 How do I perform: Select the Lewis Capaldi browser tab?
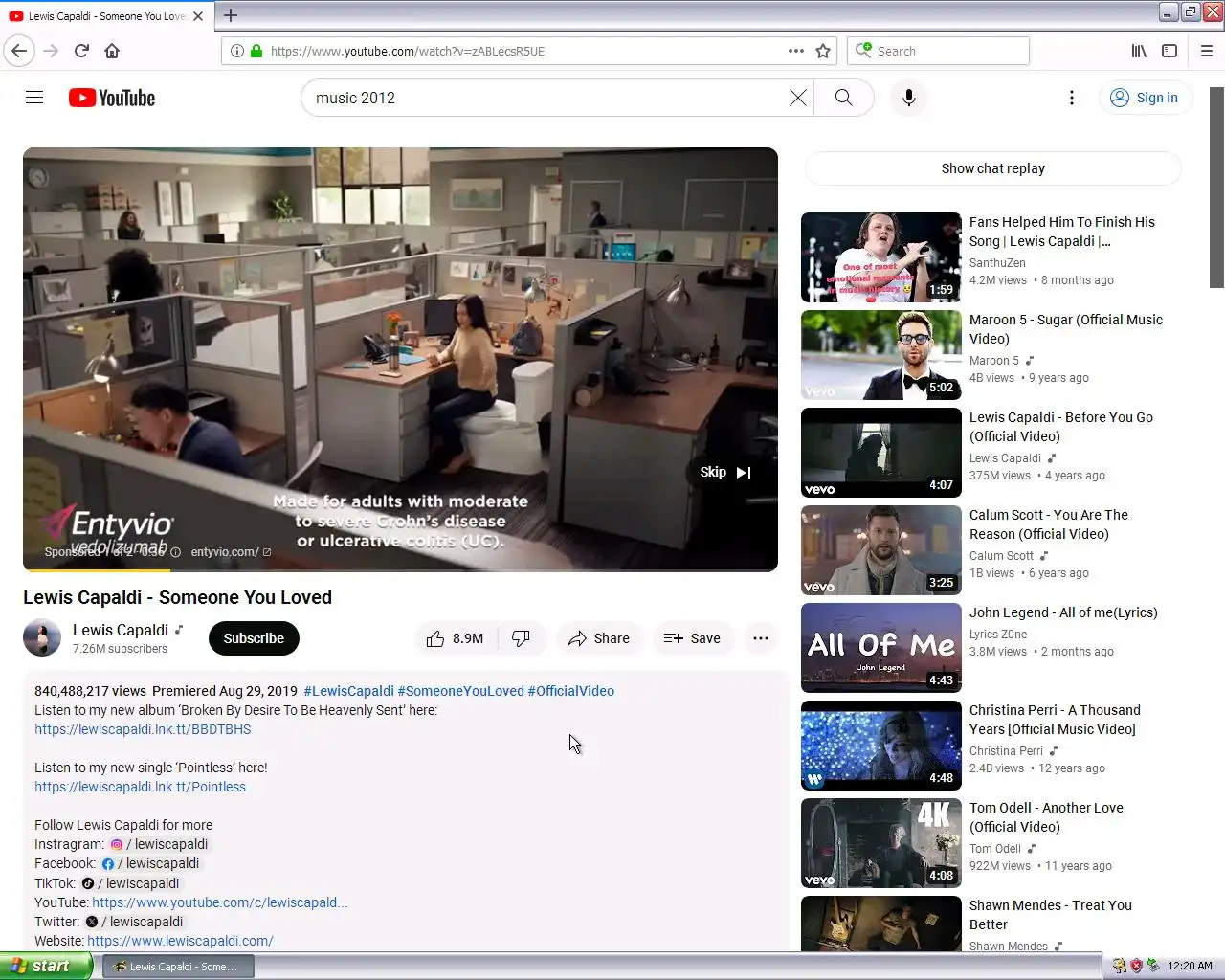tap(105, 15)
